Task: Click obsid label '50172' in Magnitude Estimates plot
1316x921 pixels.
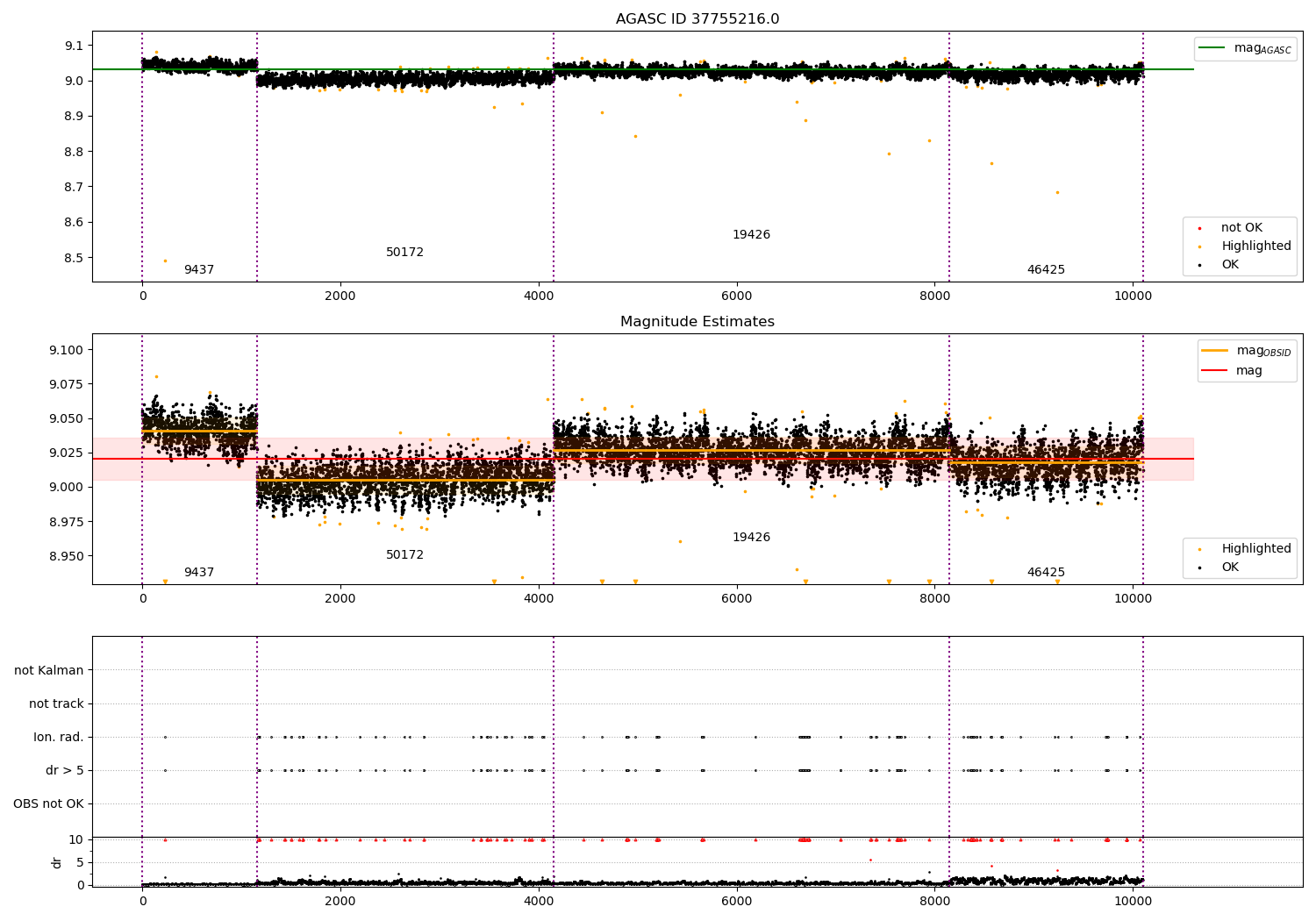Action: coord(404,555)
